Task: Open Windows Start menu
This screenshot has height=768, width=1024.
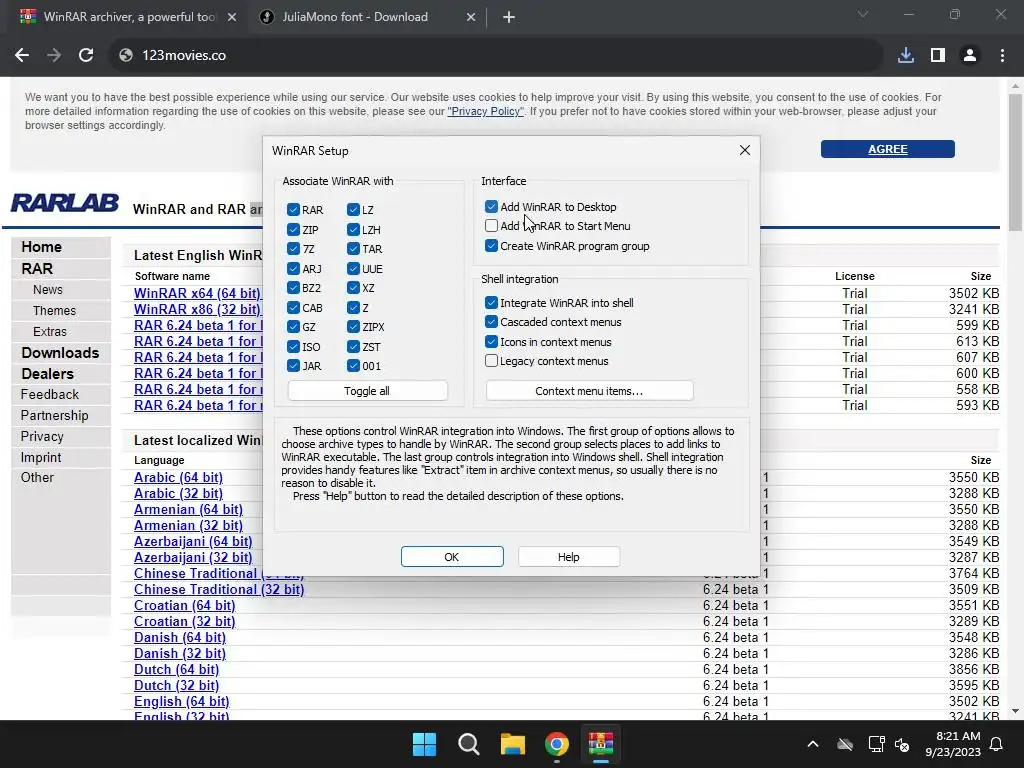Action: (424, 744)
